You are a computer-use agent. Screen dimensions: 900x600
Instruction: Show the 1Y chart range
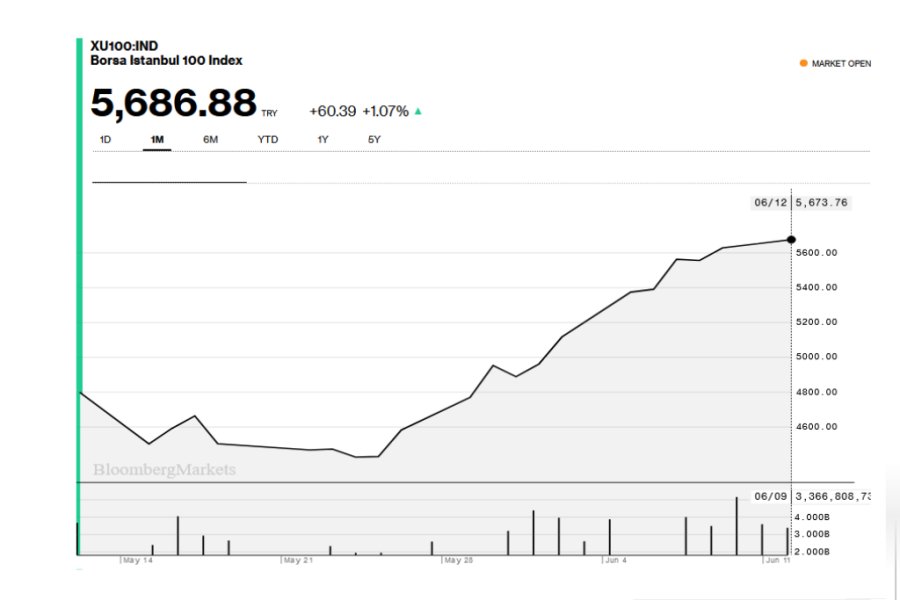point(323,140)
